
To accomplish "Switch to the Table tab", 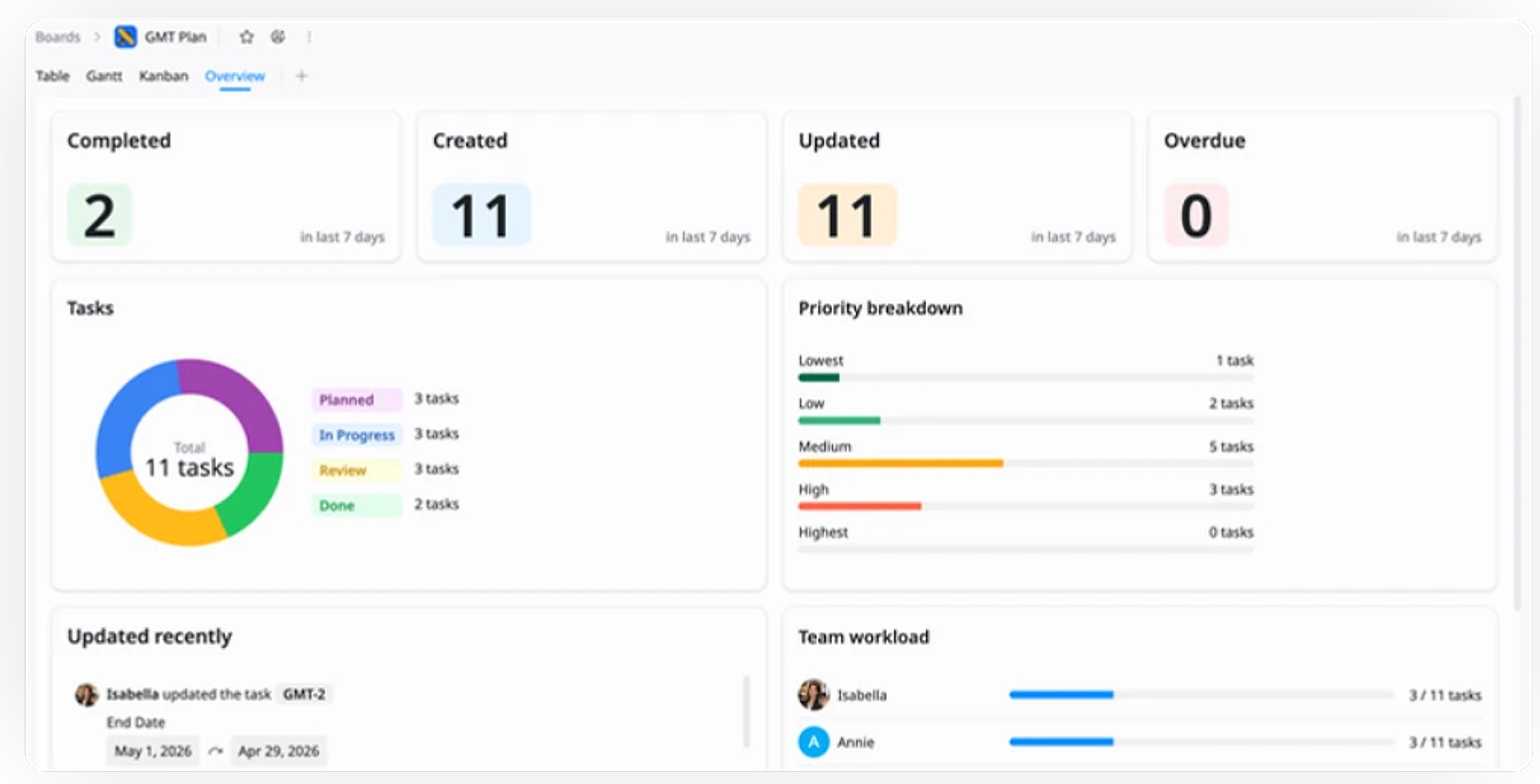I will pyautogui.click(x=52, y=76).
